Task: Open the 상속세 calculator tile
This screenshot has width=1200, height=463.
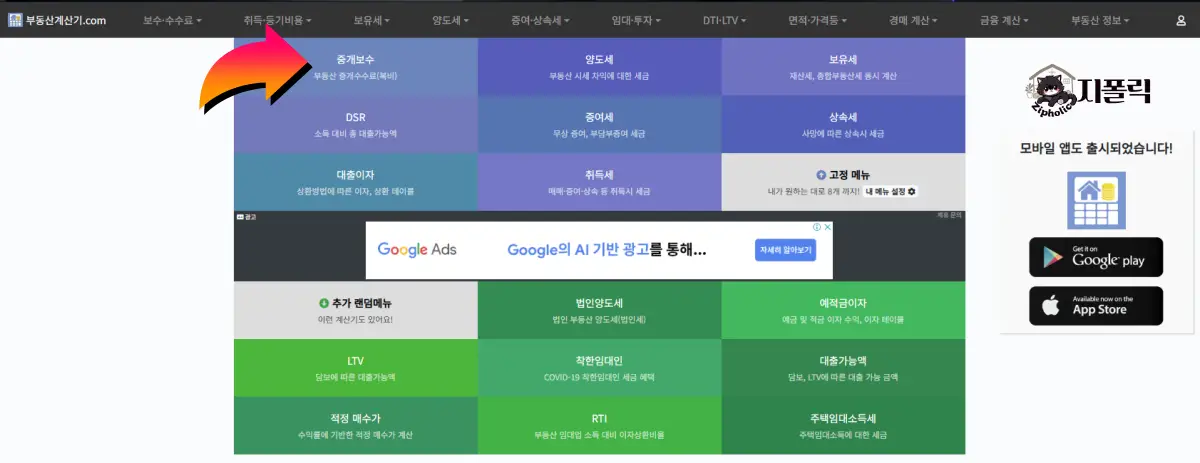Action: [843, 124]
